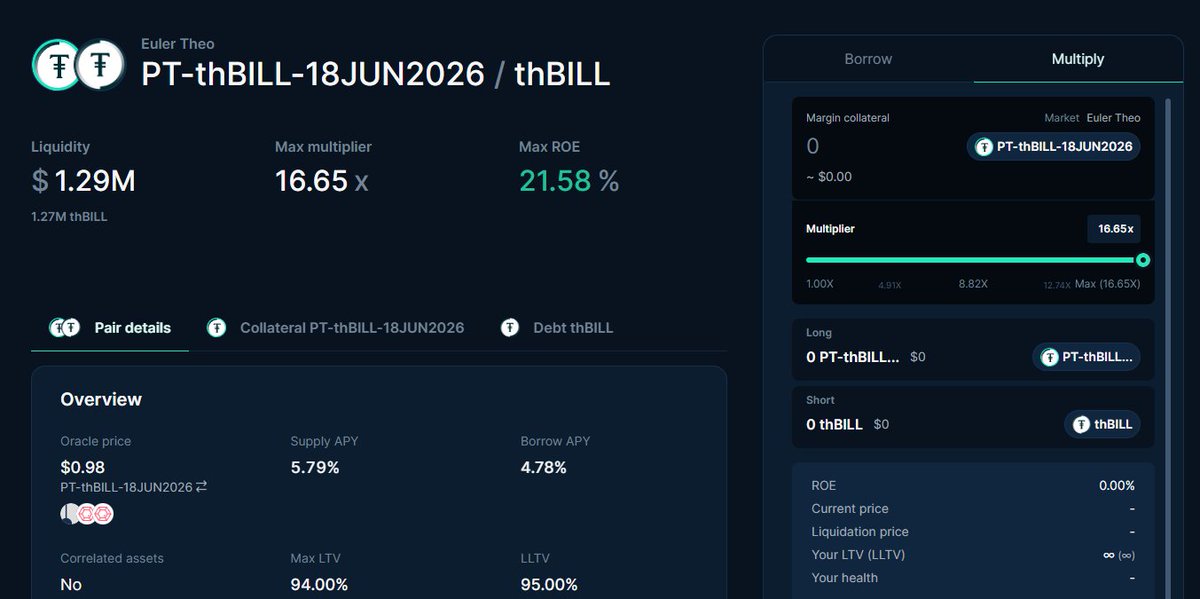The height and width of the screenshot is (599, 1200).
Task: Open the Long asset PT-thBILL selector
Action: click(1086, 357)
